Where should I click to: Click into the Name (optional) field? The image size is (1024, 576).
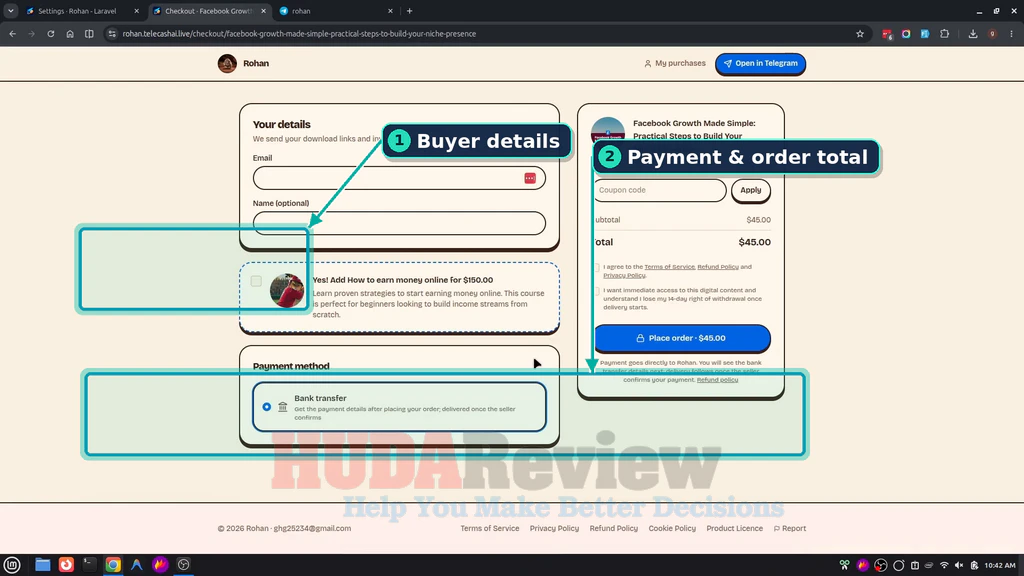[399, 223]
